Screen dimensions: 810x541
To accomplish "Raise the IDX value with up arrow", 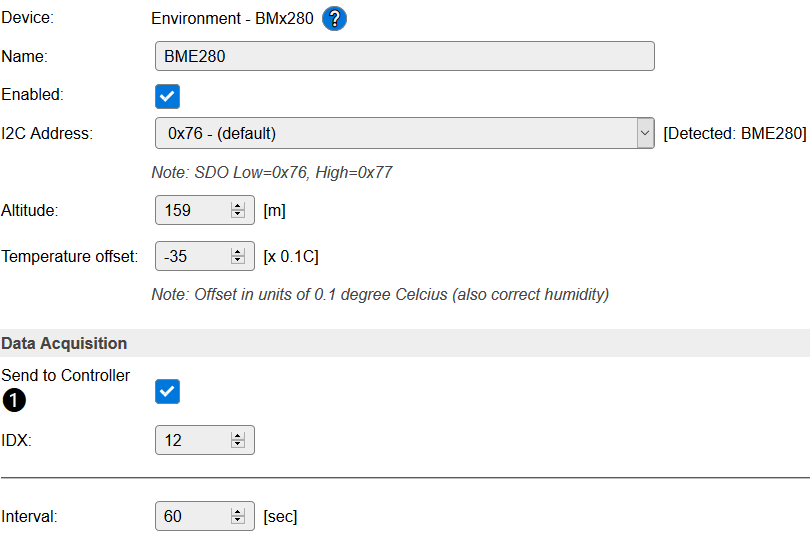I will [x=238, y=435].
